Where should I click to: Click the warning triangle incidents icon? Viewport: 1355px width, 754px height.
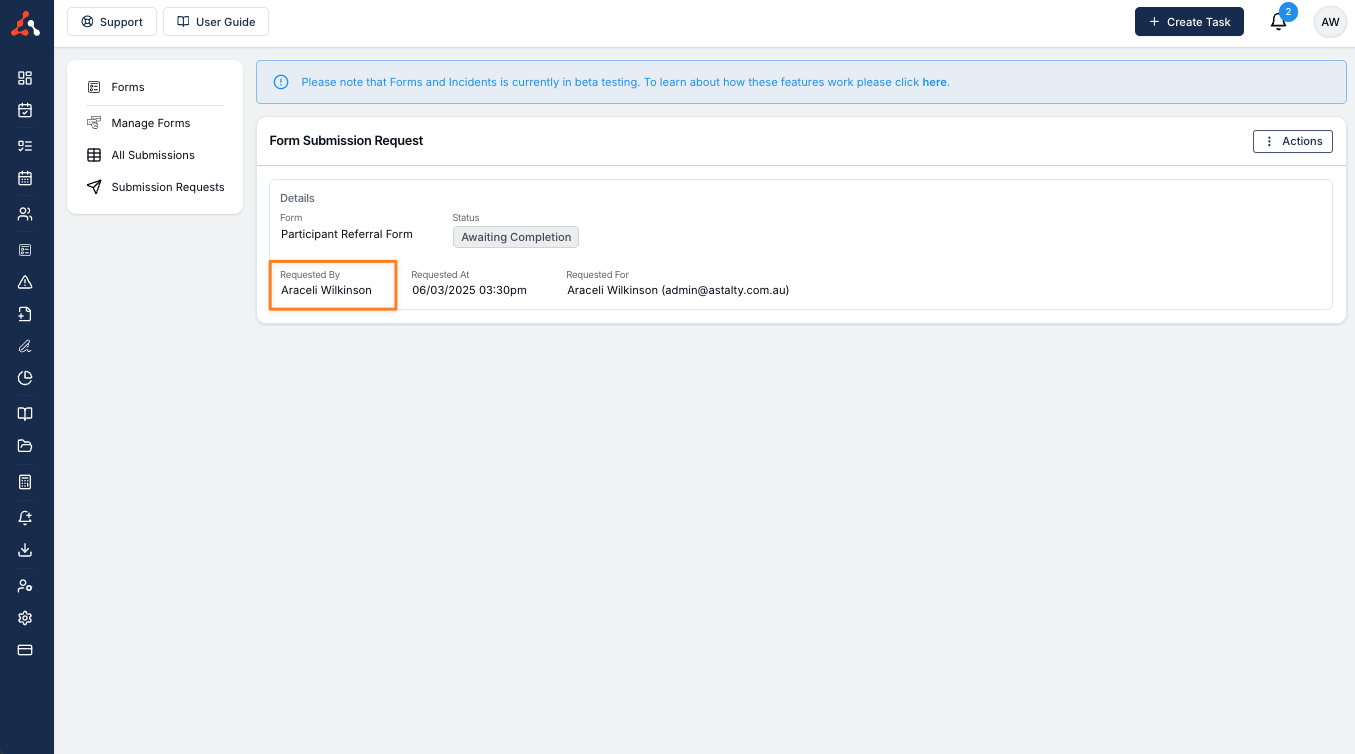coord(25,282)
